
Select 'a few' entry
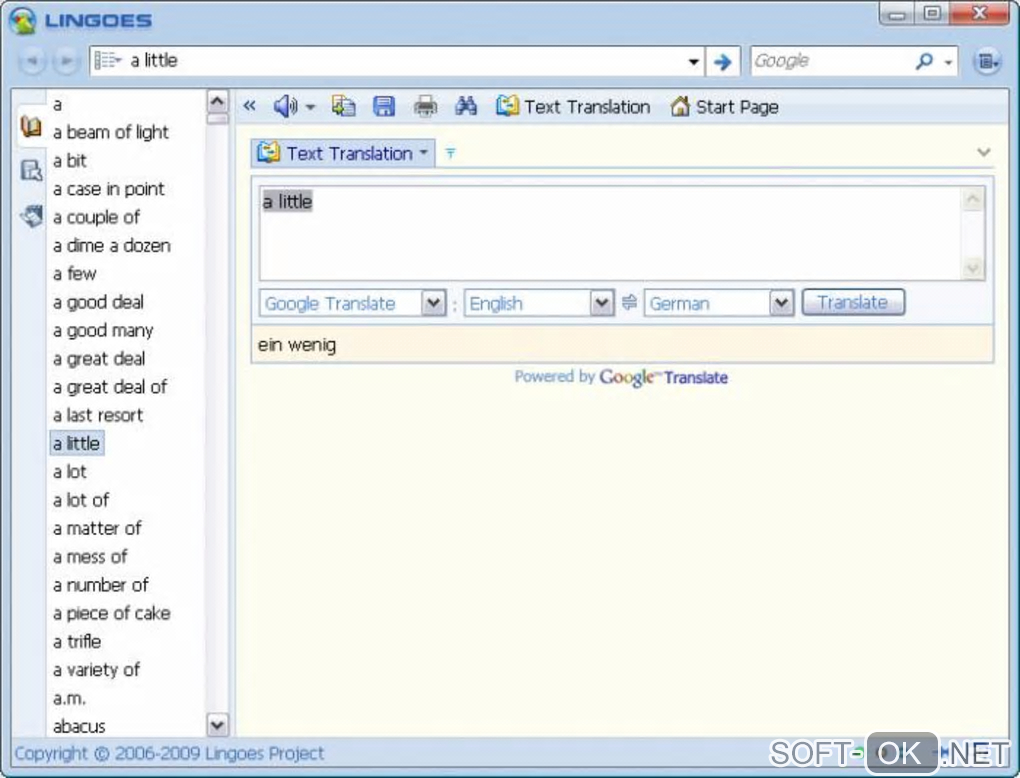tap(74, 274)
